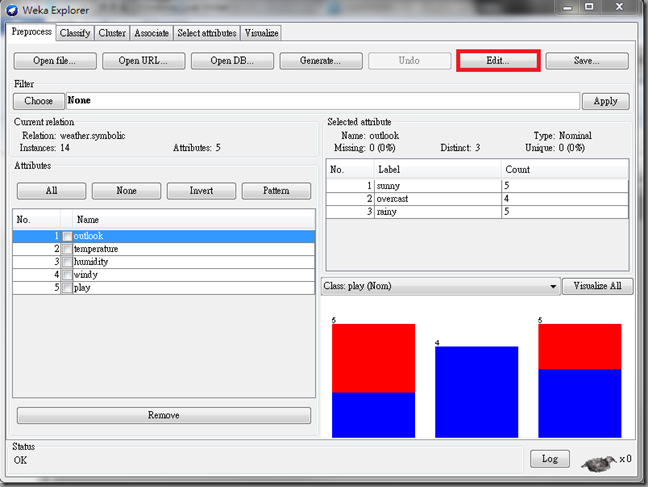Click the sunny label row
Image resolution: width=648 pixels, height=487 pixels.
tap(477, 186)
